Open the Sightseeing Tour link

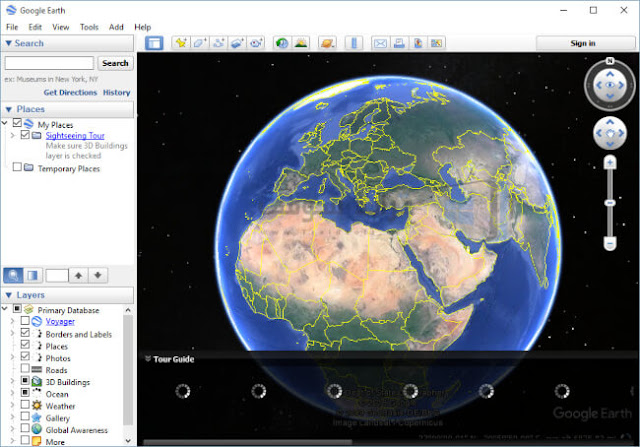tap(75, 136)
